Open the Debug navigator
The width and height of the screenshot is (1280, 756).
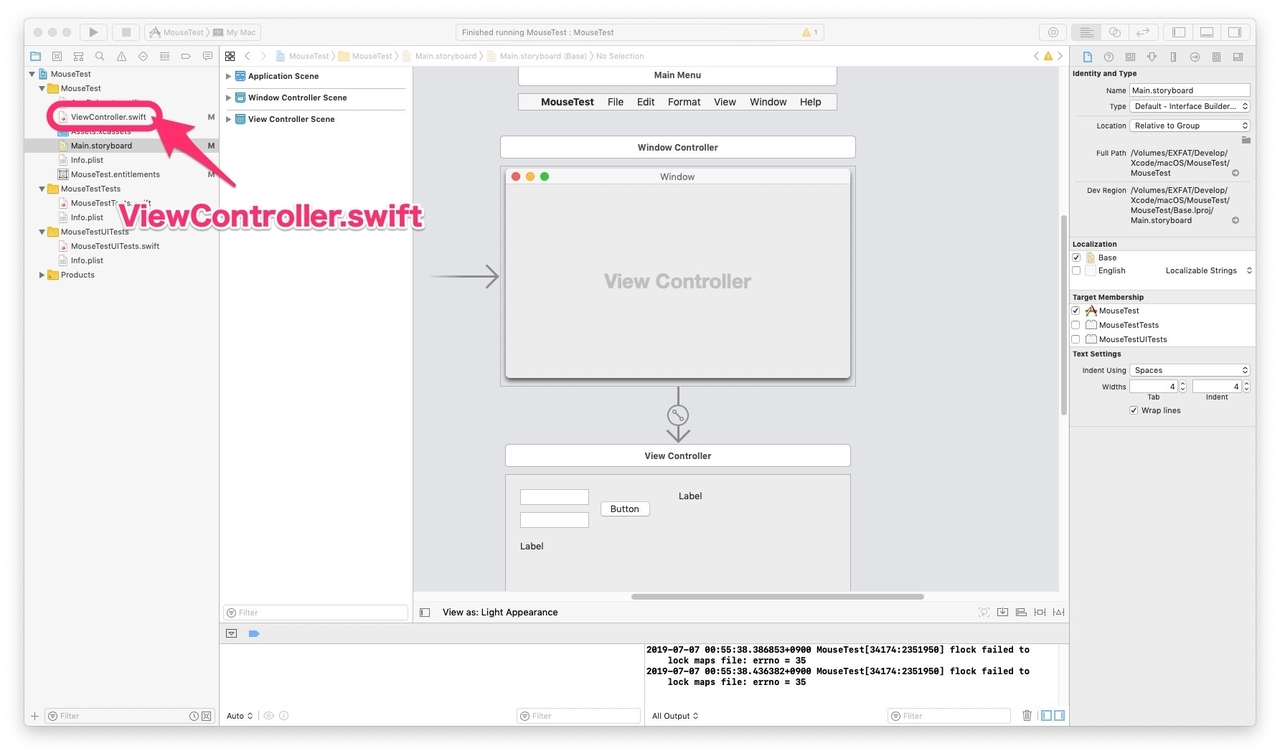[x=165, y=56]
